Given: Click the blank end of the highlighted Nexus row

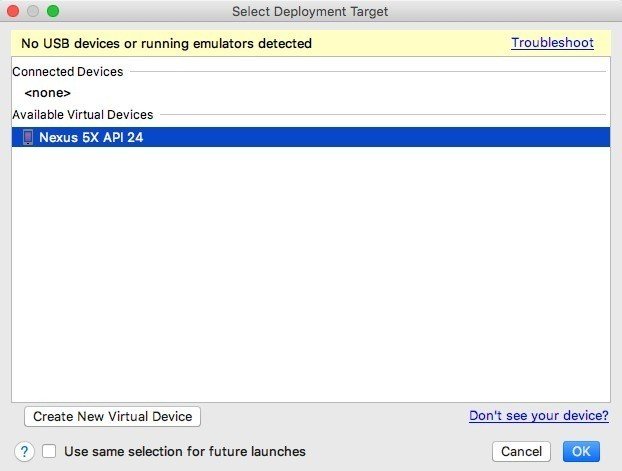Looking at the screenshot, I should tap(450, 138).
